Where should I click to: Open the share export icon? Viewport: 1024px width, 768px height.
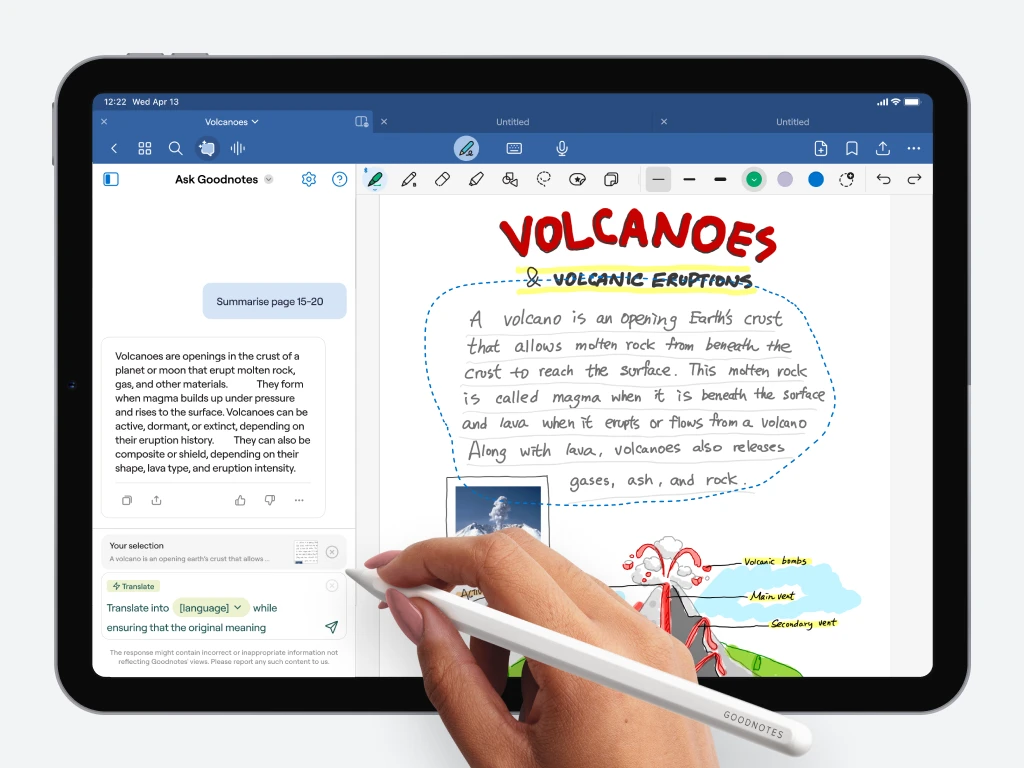pos(882,148)
